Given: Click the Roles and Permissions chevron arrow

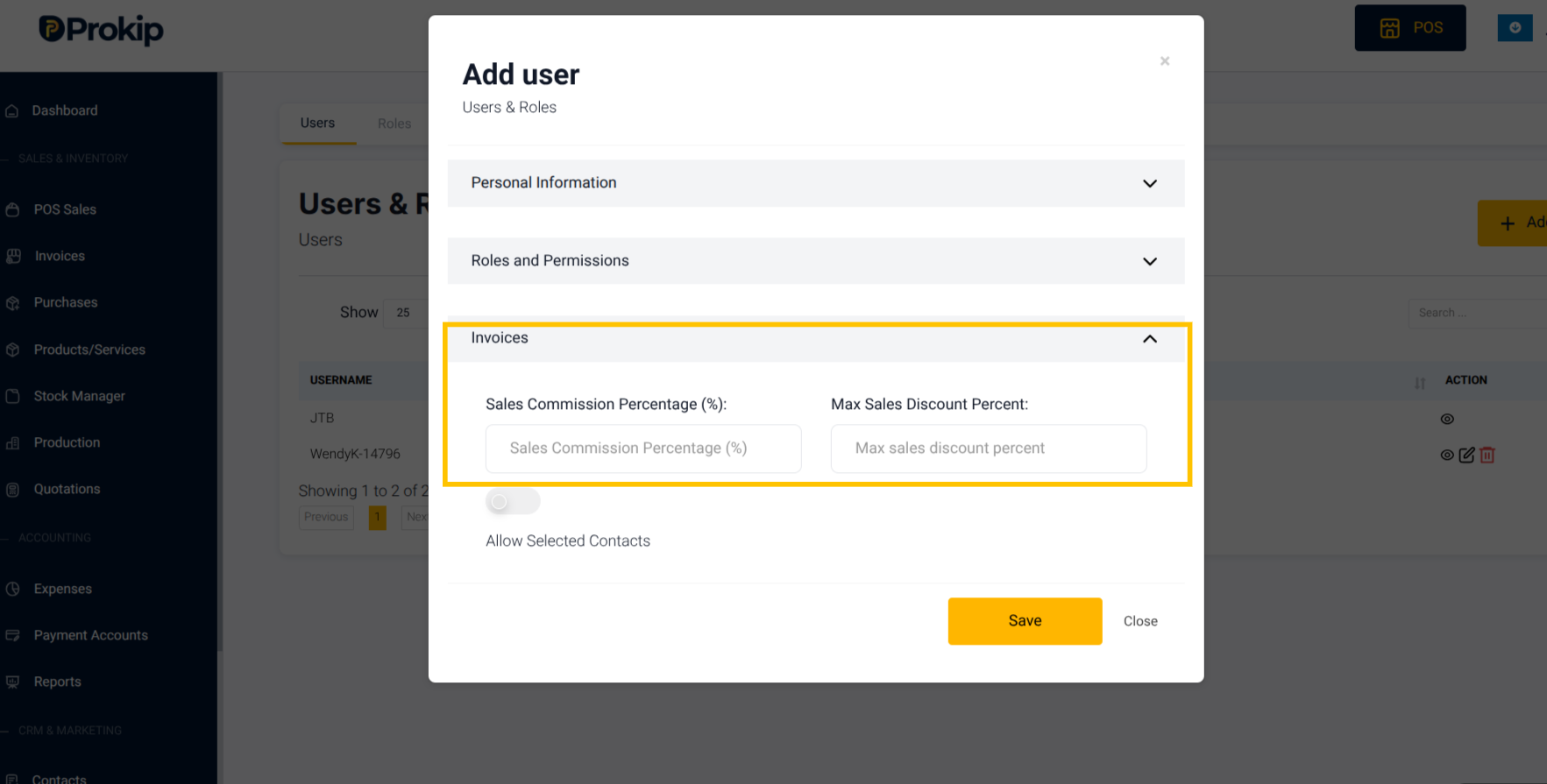Looking at the screenshot, I should (x=1149, y=261).
